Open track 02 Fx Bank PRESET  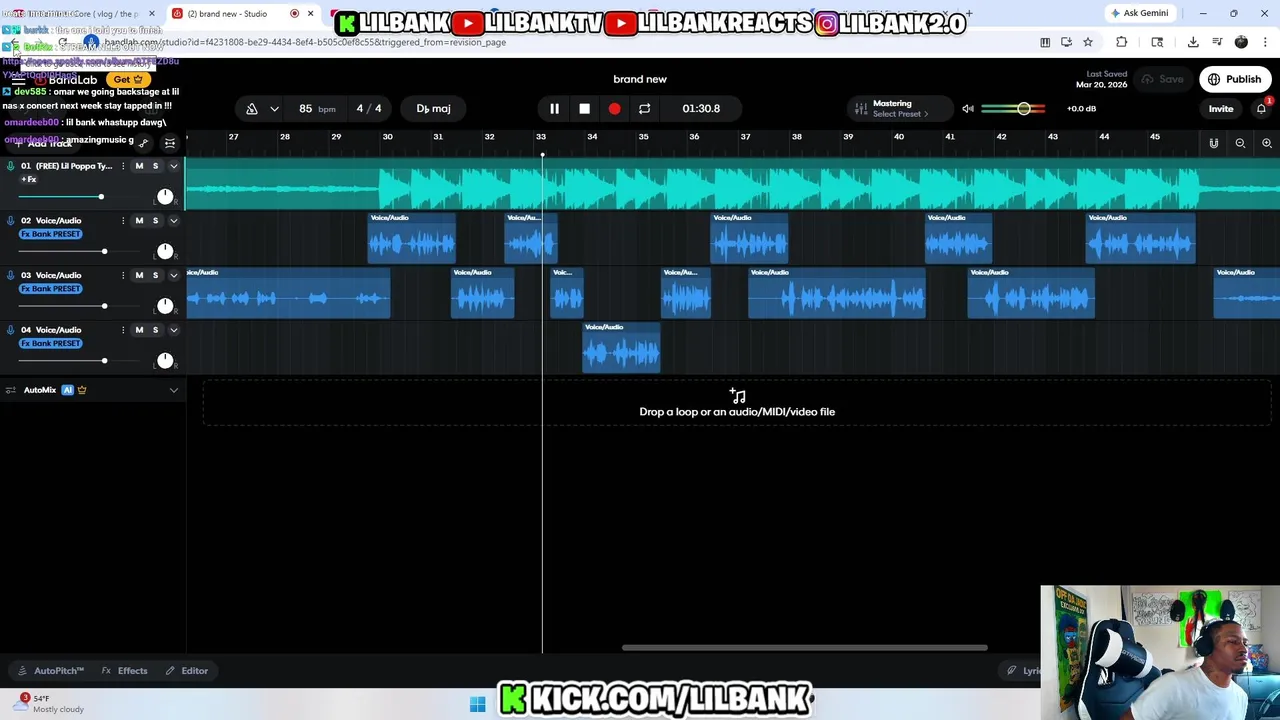click(51, 234)
